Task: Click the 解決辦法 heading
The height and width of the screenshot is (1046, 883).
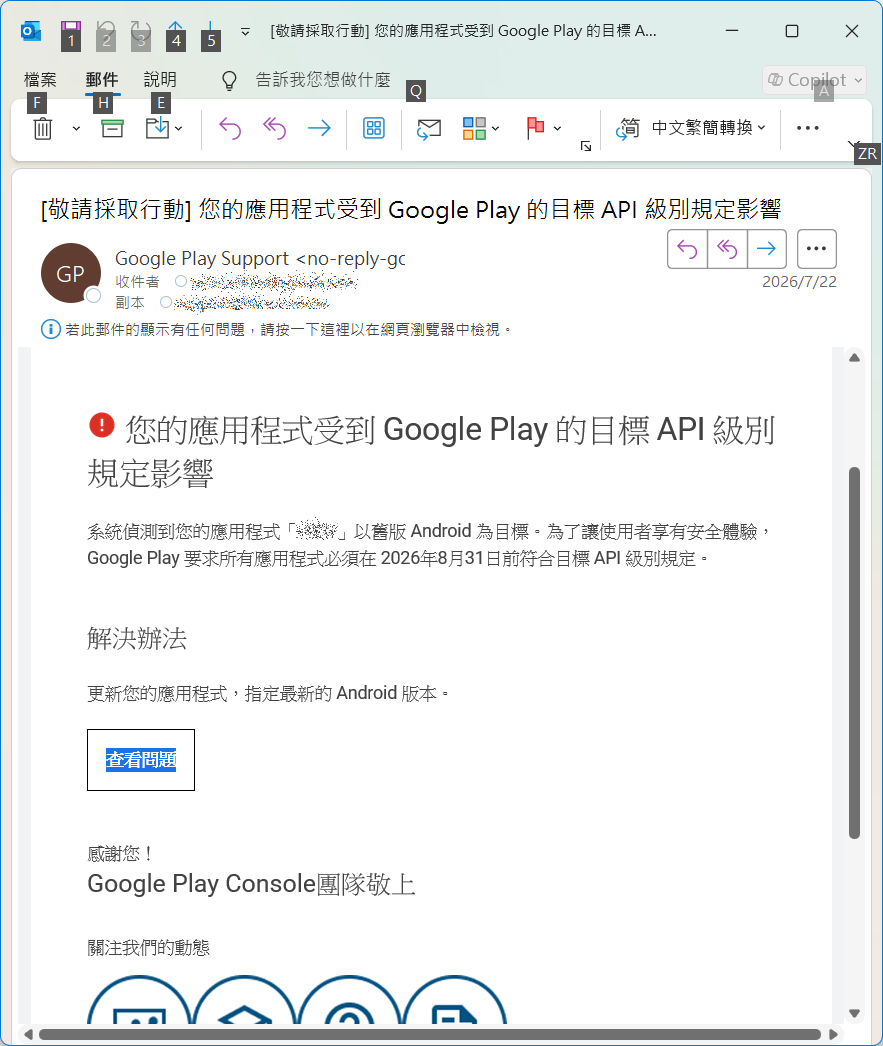Action: 137,638
